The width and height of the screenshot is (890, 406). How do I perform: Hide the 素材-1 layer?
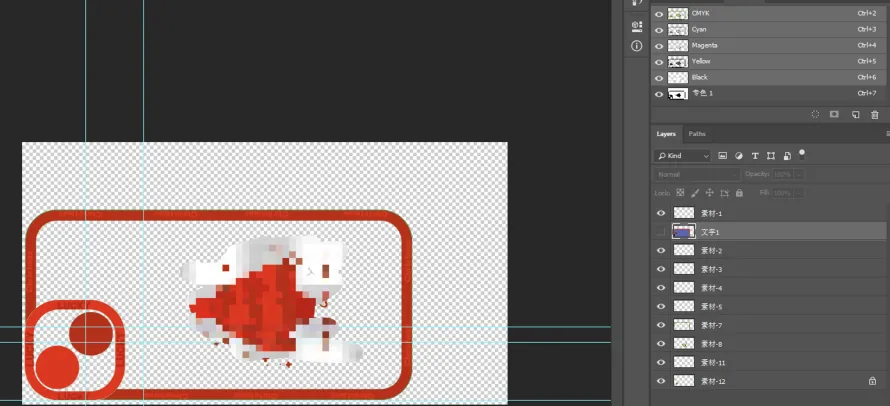coord(661,213)
